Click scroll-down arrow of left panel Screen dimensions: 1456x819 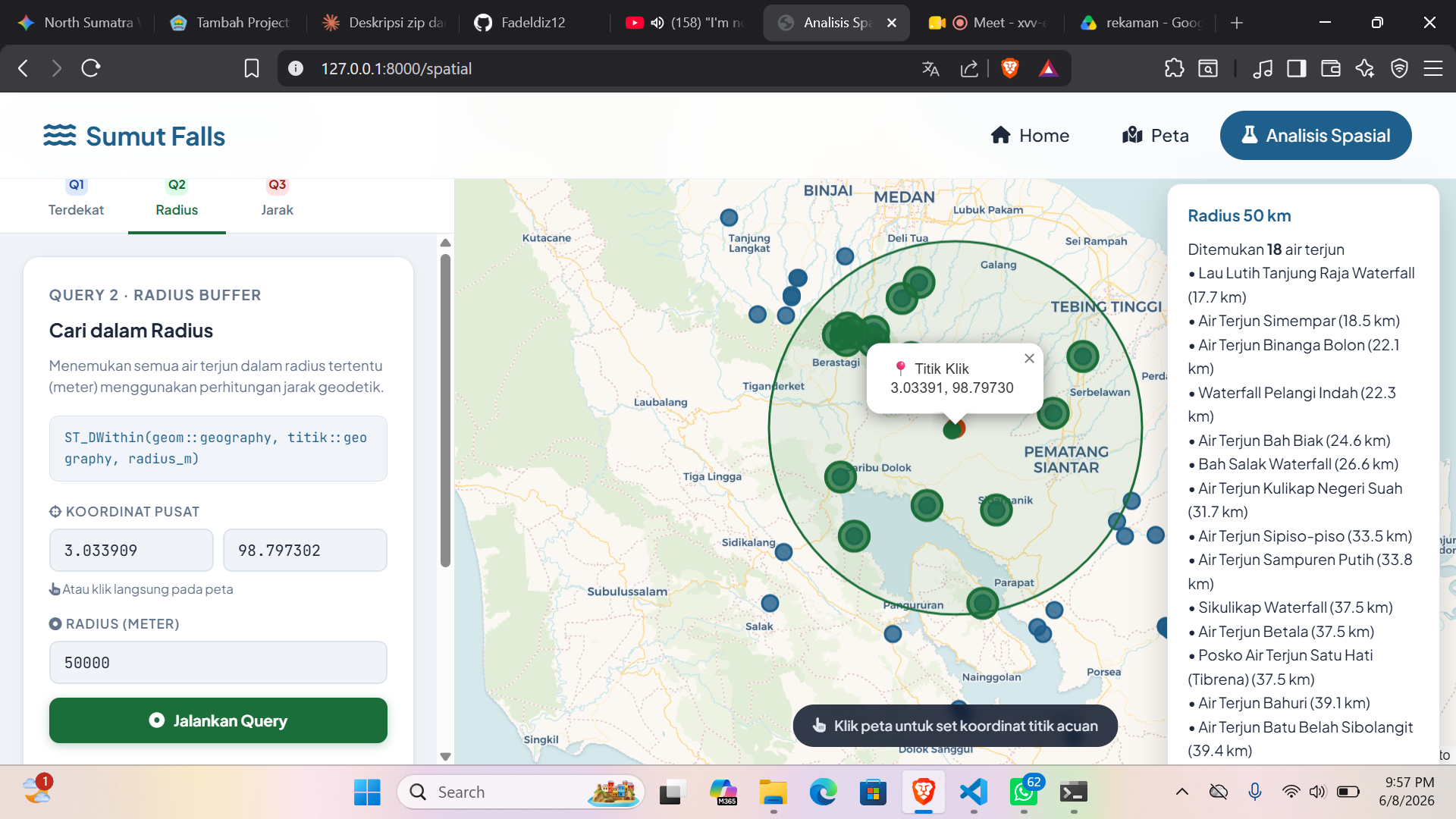[x=445, y=756]
